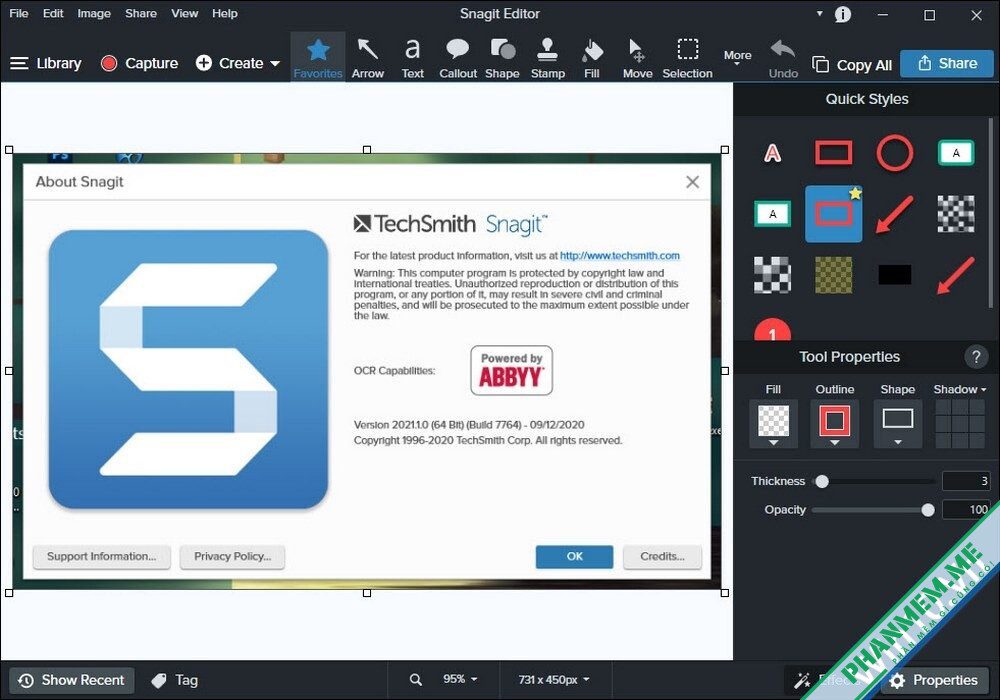The image size is (1000, 700).
Task: Click the Privacy Policy button
Action: click(x=232, y=557)
